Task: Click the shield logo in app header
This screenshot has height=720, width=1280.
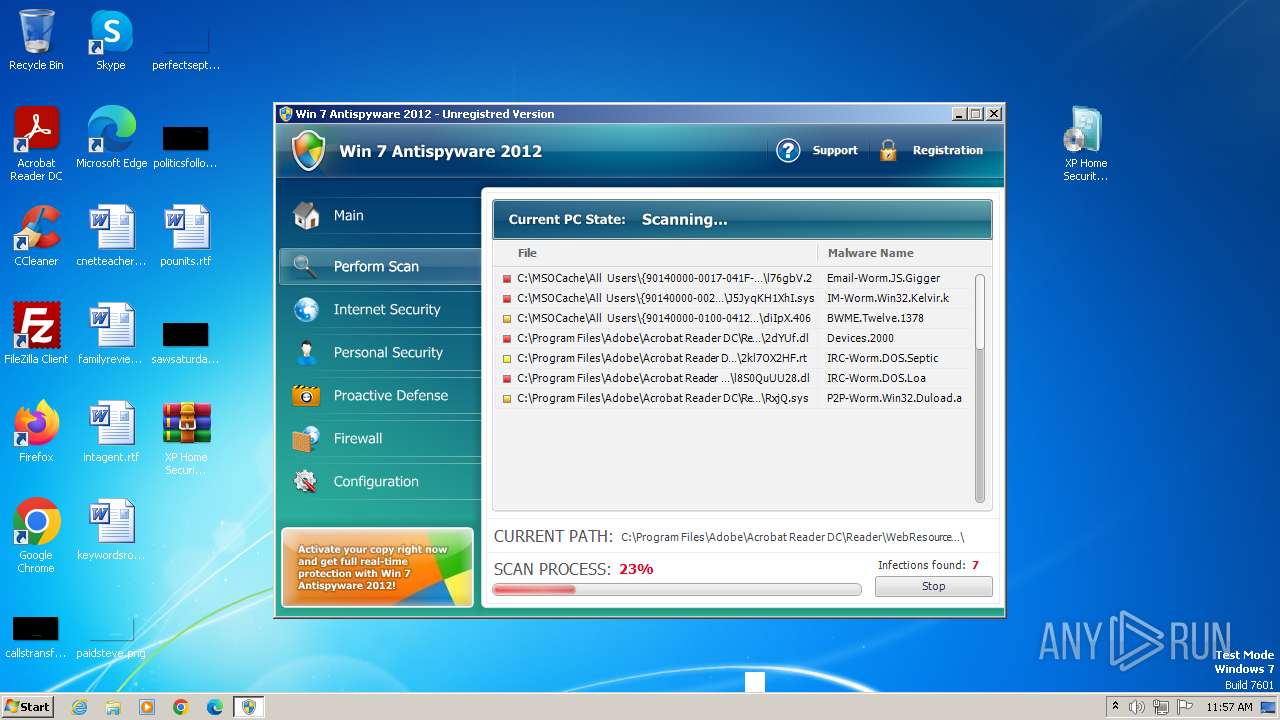Action: (308, 151)
